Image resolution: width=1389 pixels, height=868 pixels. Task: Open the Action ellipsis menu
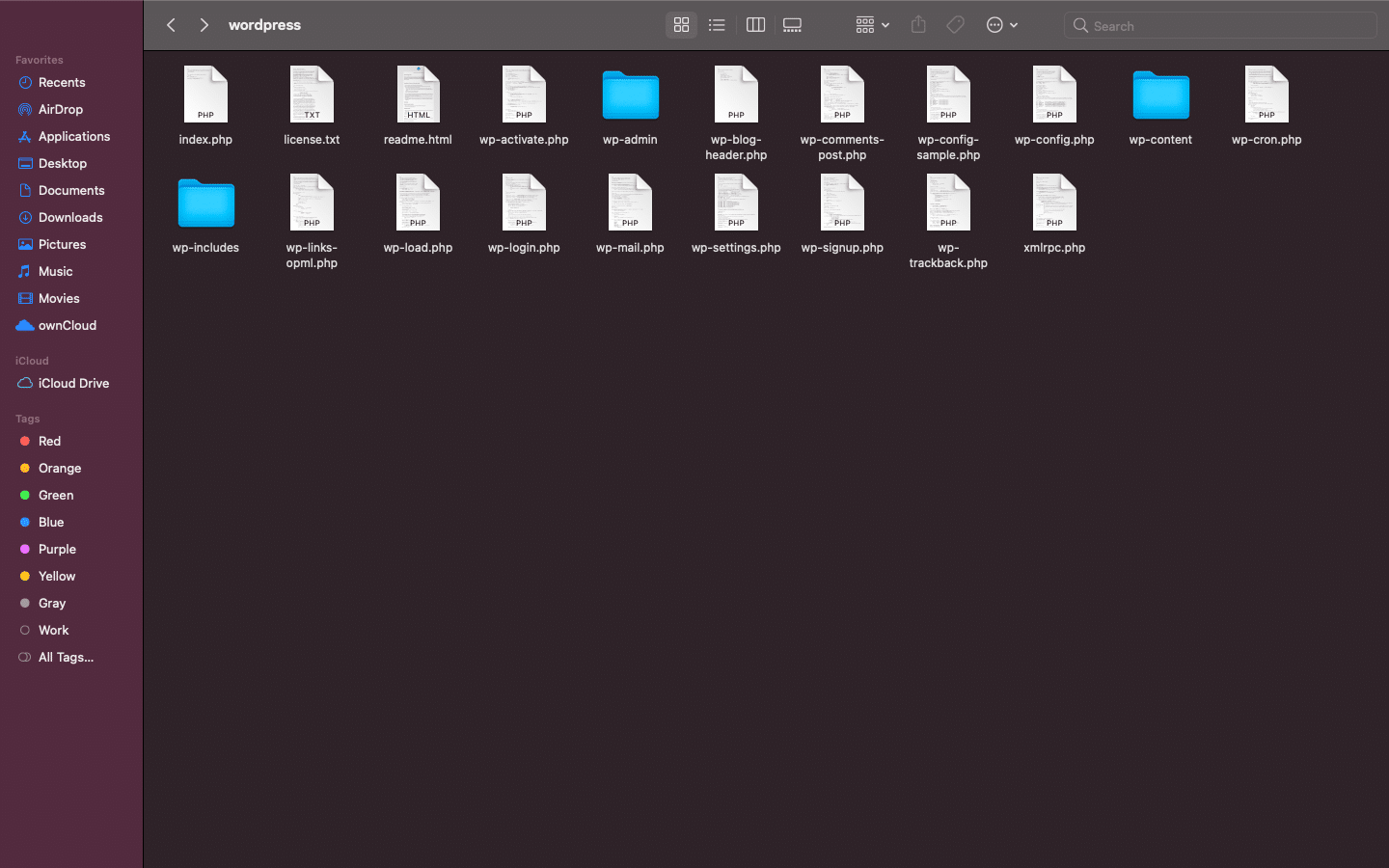[x=1002, y=25]
